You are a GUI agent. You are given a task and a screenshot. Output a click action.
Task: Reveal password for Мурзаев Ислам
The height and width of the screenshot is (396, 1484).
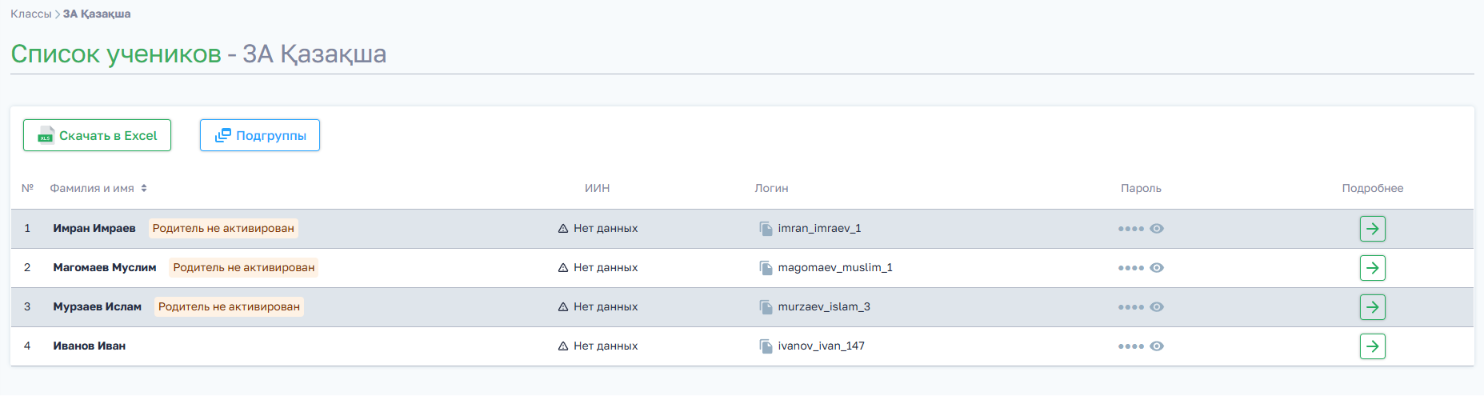coord(1157,307)
